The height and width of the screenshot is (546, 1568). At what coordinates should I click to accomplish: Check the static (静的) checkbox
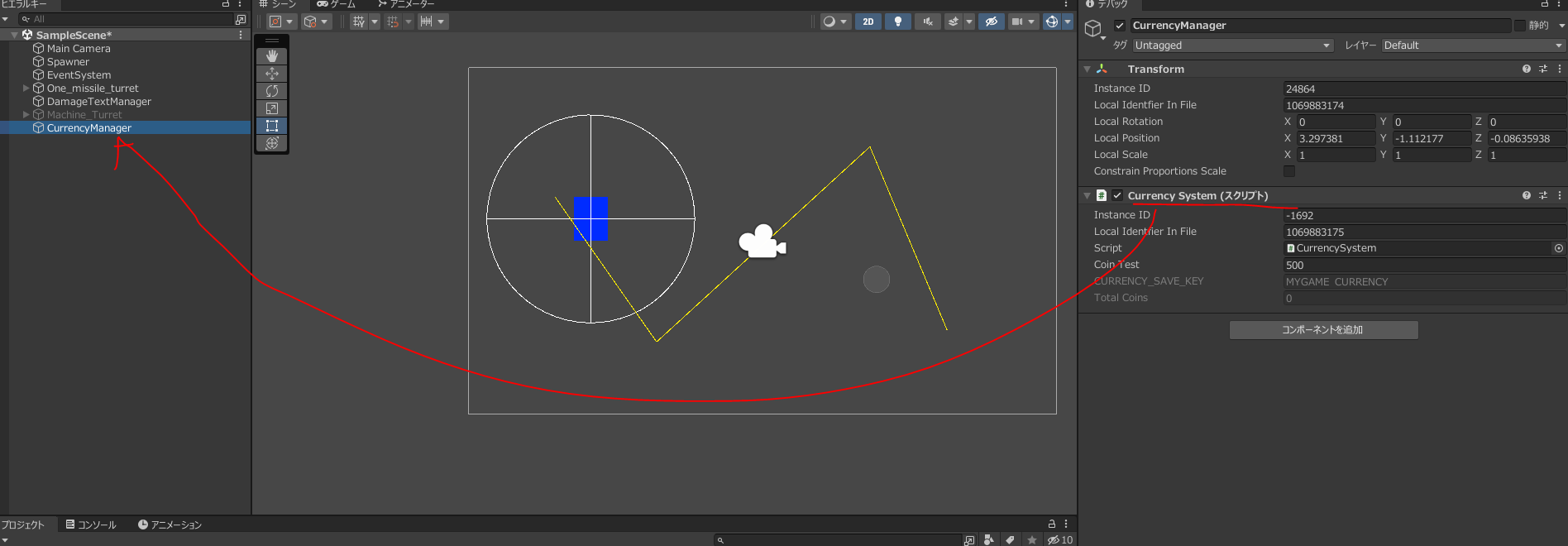(1520, 26)
